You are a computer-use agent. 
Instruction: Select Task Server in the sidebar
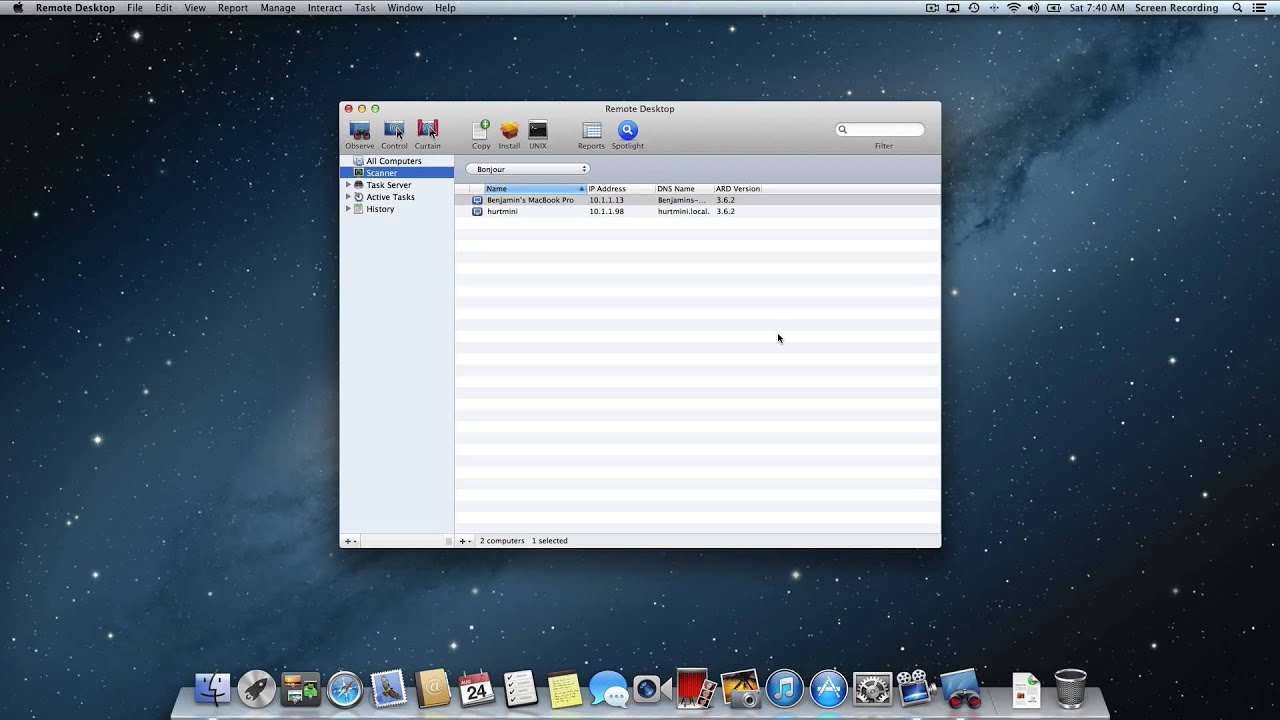pos(397,185)
